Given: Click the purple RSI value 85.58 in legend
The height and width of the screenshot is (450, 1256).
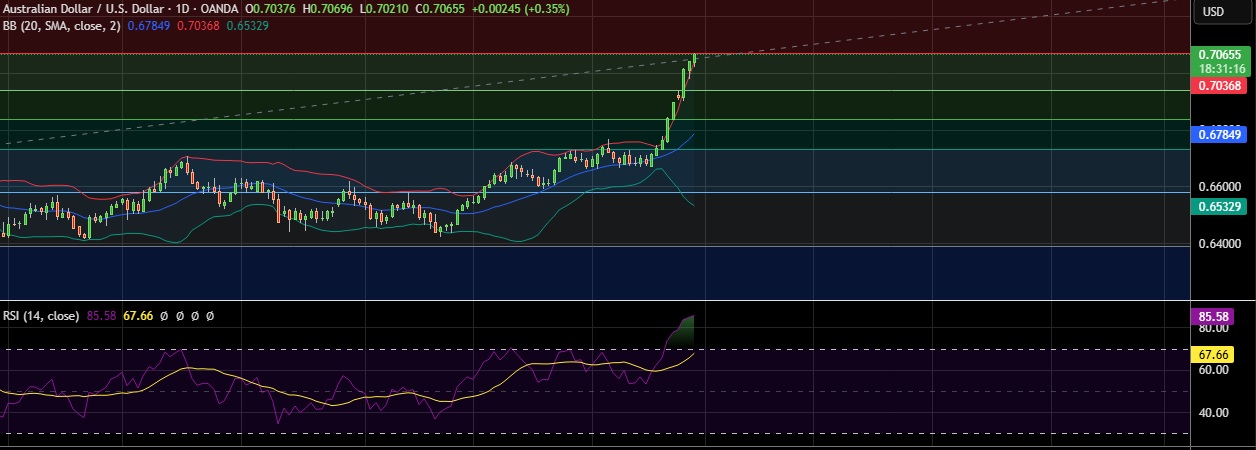Looking at the screenshot, I should pos(102,315).
